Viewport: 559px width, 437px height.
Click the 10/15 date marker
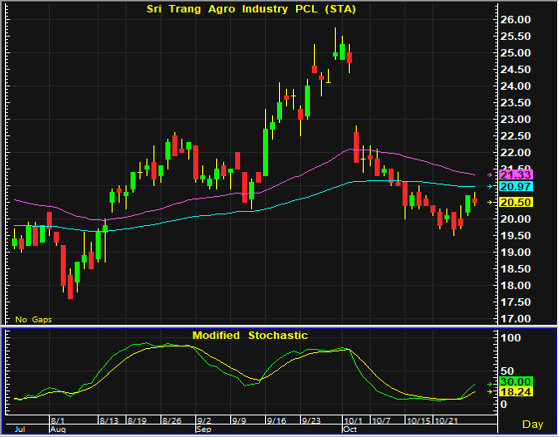(x=419, y=421)
